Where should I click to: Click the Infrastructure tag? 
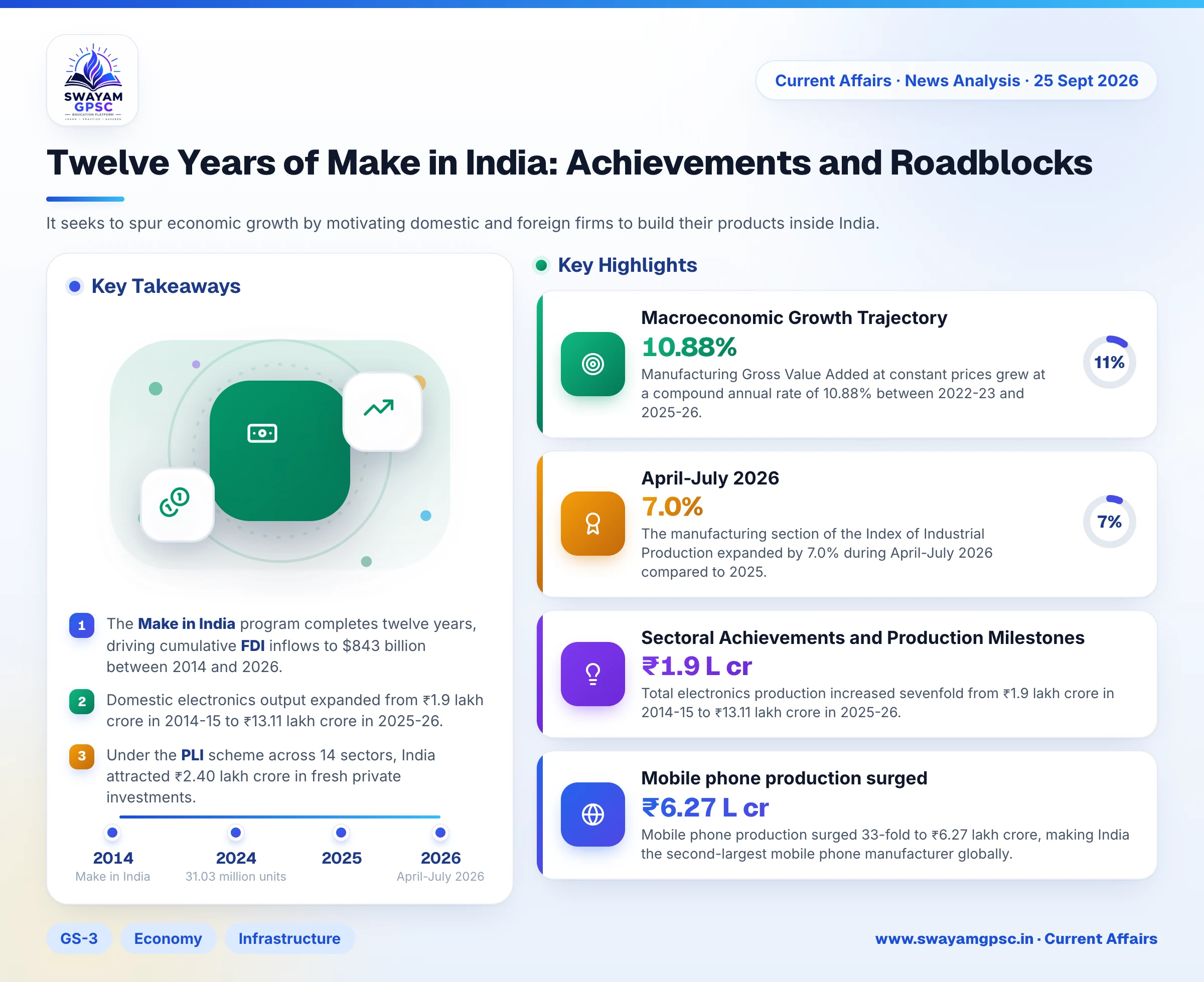[x=289, y=938]
